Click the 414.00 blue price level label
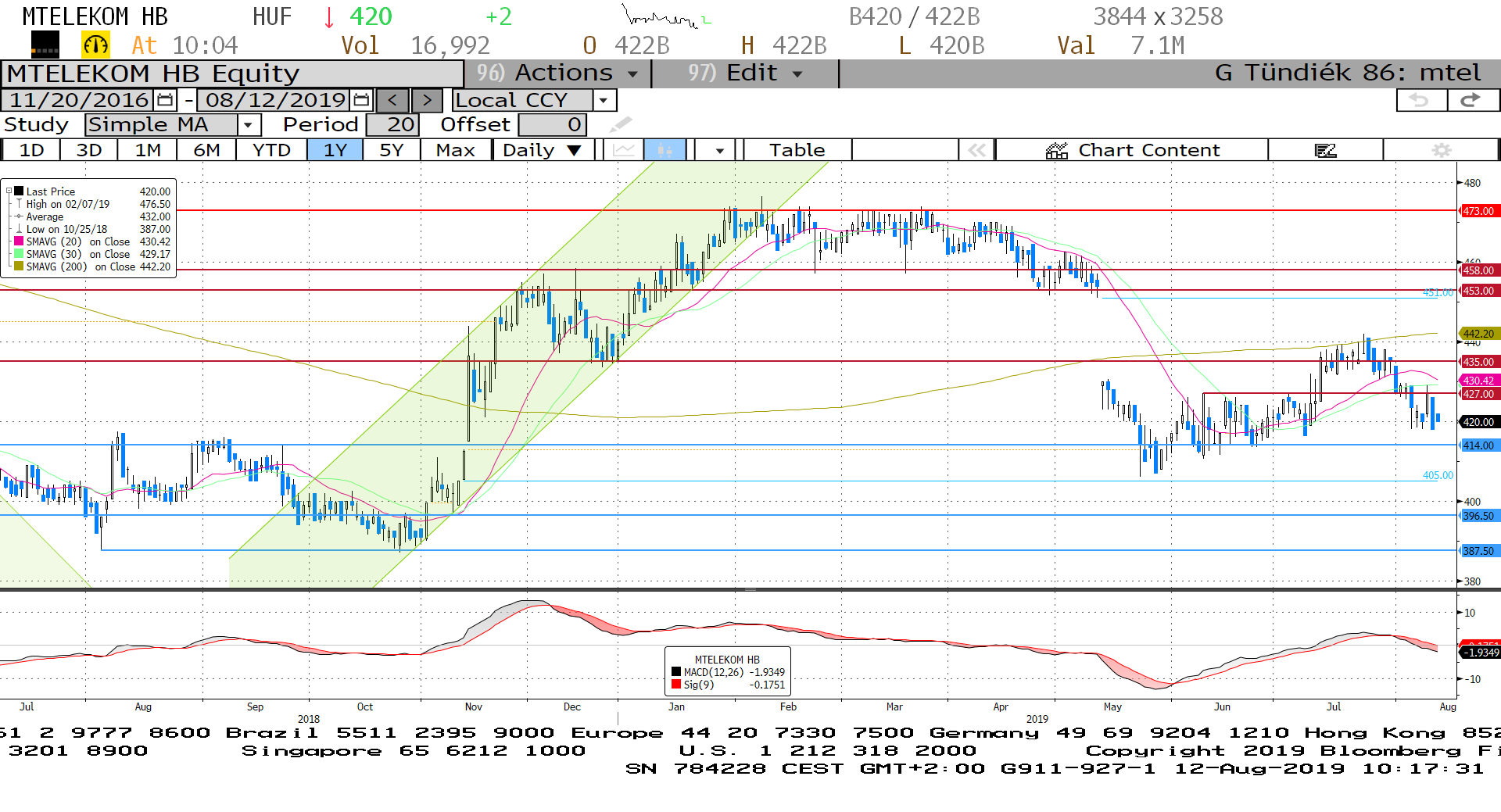Viewport: 1501px width, 812px height. pos(1478,445)
